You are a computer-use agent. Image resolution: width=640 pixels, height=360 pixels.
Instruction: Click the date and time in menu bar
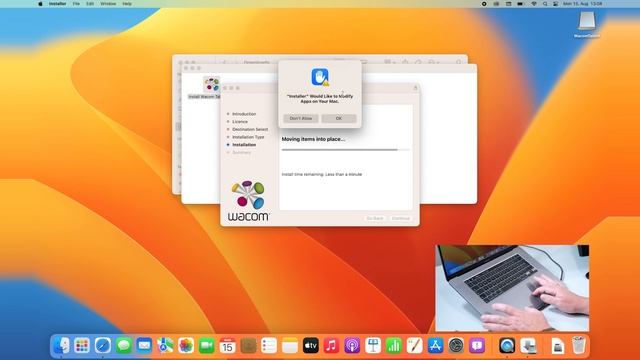click(582, 4)
